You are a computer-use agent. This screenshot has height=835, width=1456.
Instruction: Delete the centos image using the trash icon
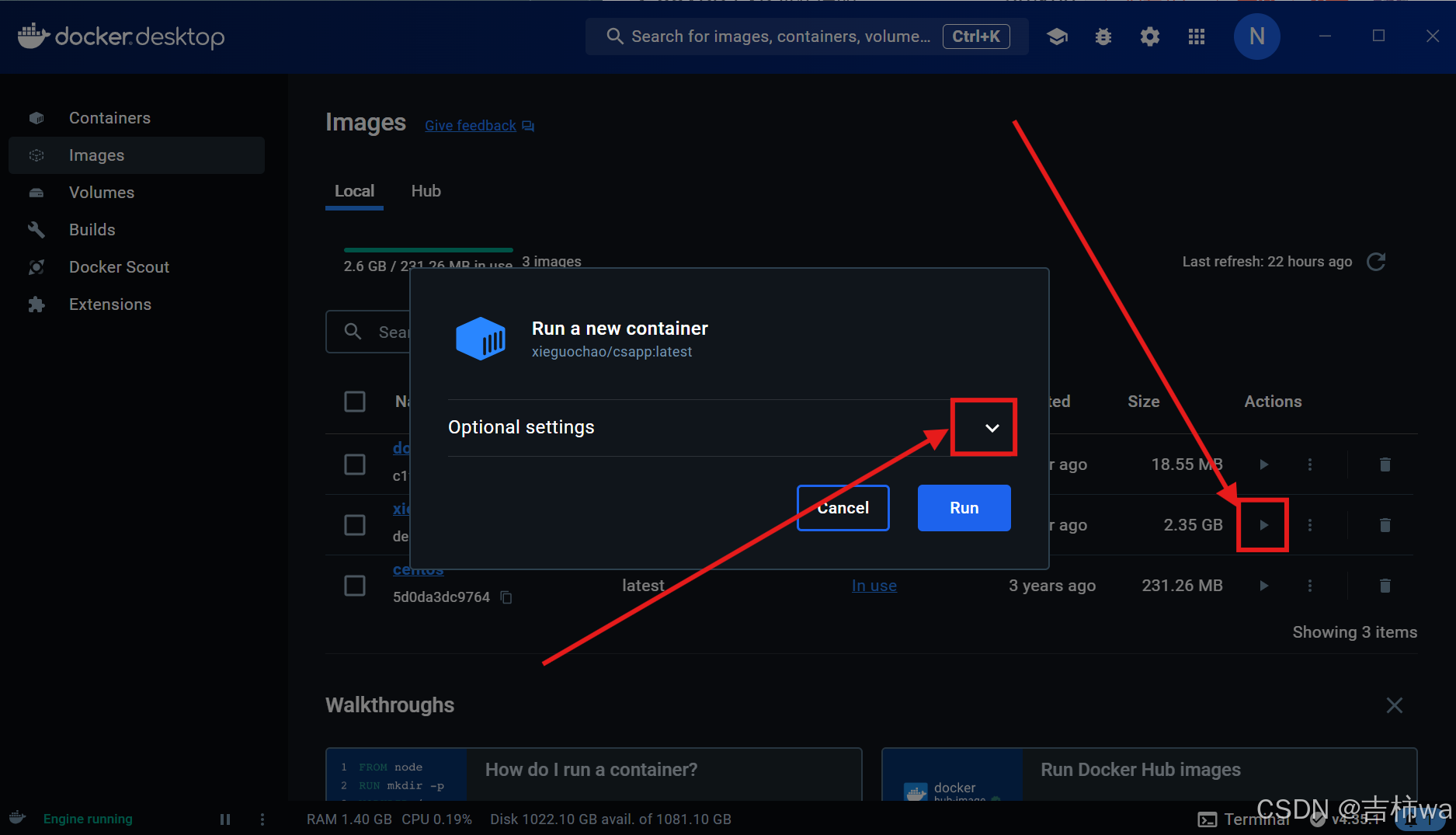click(x=1385, y=585)
